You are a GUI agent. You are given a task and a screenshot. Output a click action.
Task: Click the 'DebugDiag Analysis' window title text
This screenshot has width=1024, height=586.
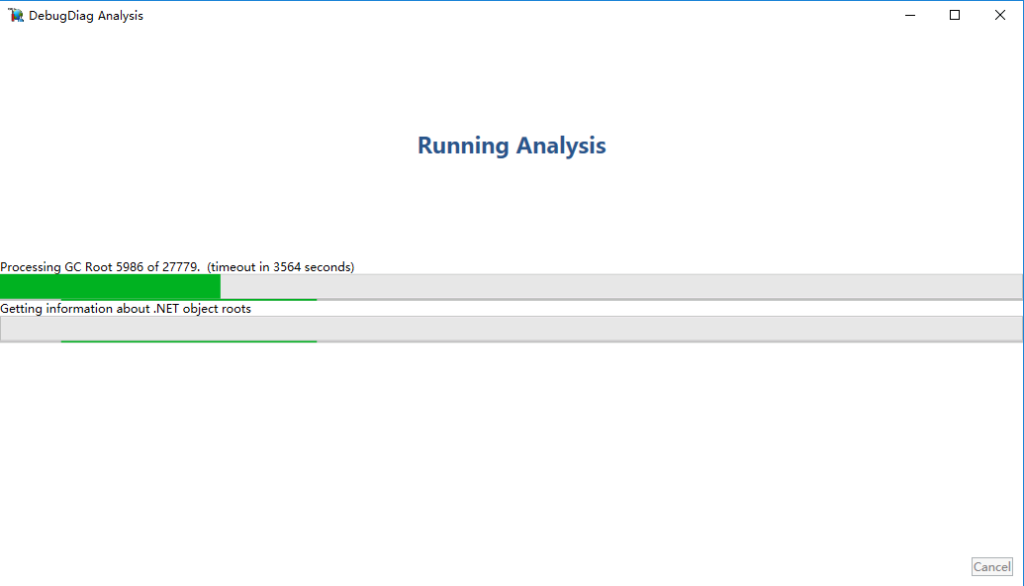(x=86, y=16)
